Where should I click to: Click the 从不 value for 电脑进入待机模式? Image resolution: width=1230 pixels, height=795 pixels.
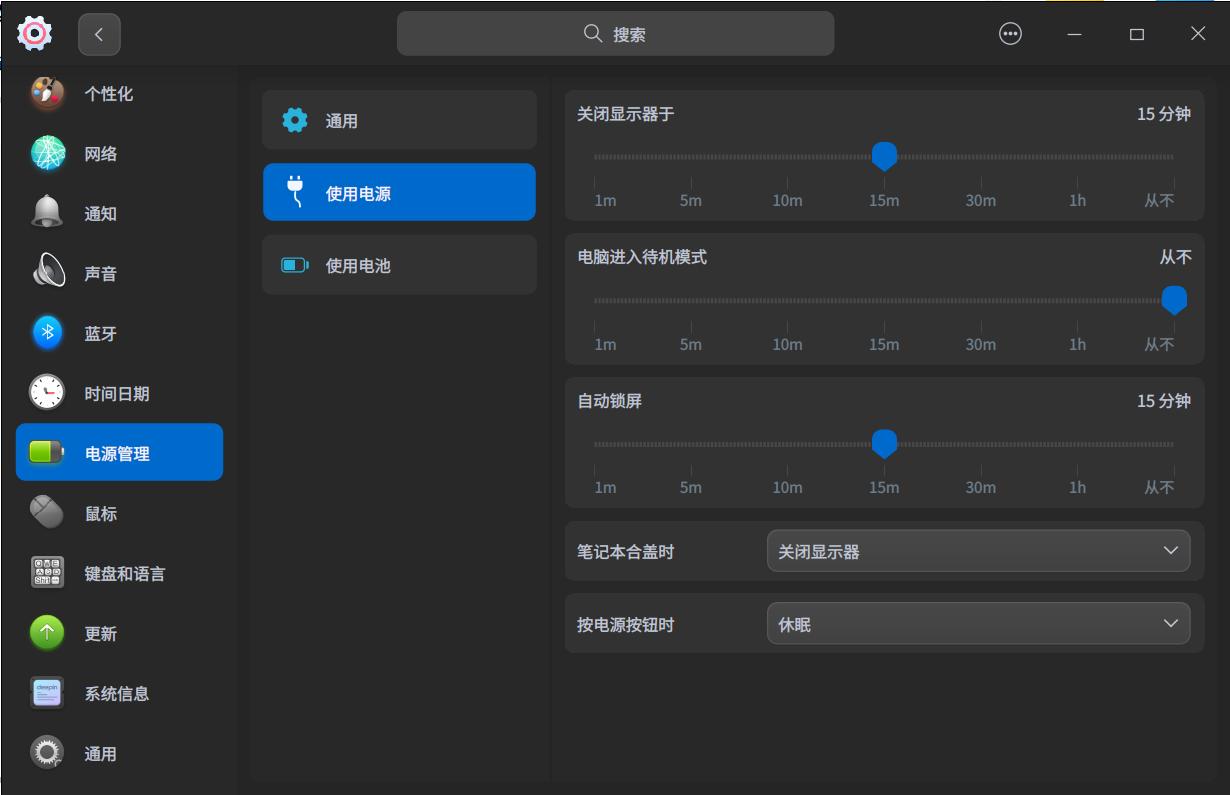(1176, 257)
